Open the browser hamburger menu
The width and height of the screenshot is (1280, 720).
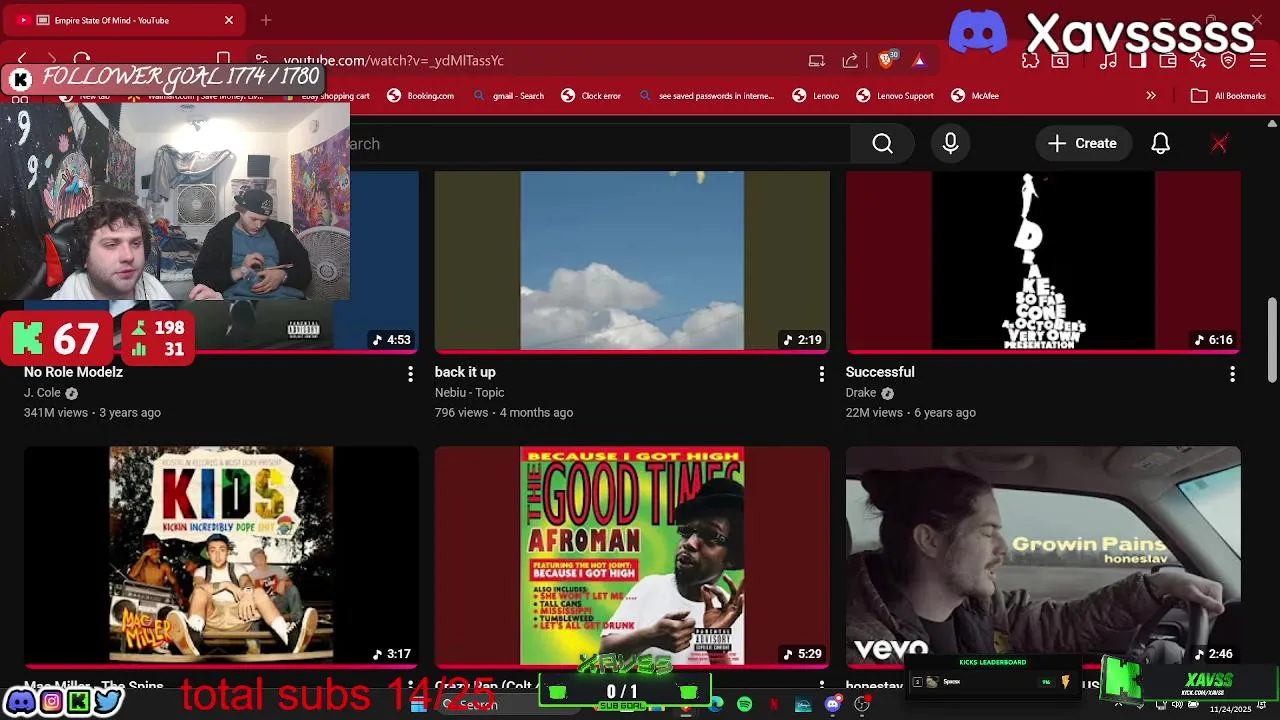point(1259,60)
